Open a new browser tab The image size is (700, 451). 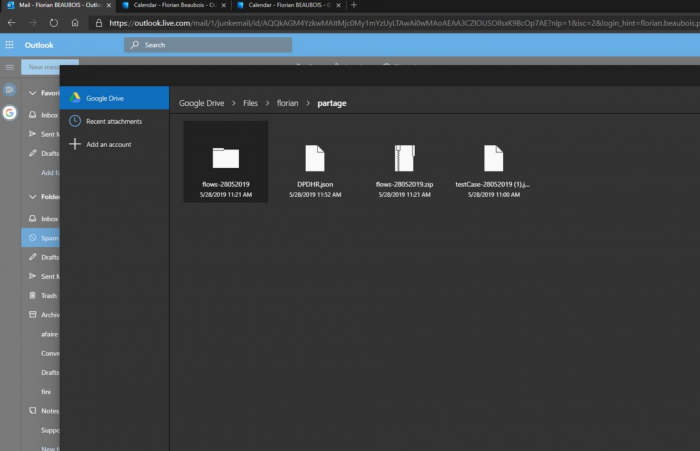[x=353, y=5]
